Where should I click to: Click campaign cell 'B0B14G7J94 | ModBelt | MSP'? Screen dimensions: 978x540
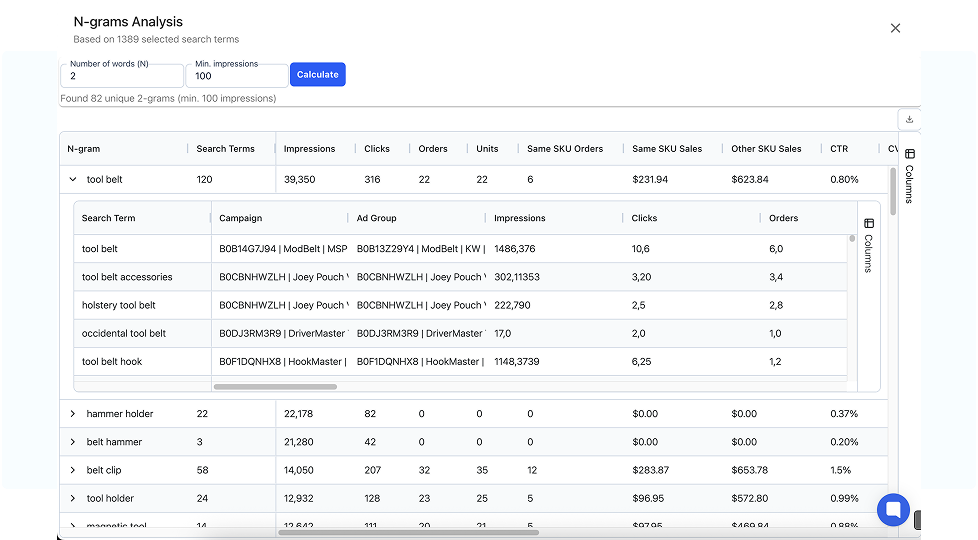(283, 249)
